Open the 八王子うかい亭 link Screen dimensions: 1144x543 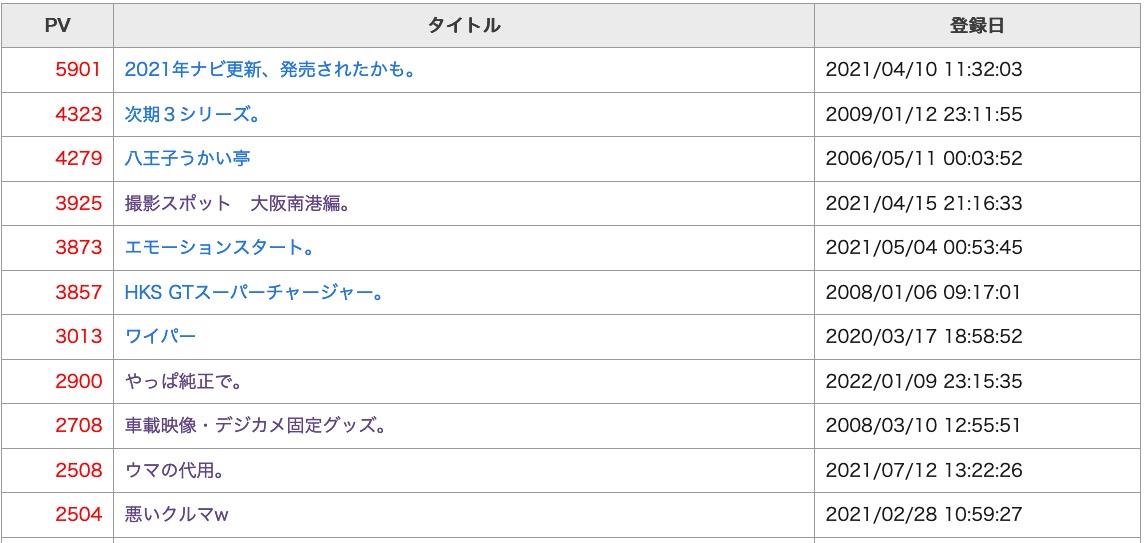188,158
